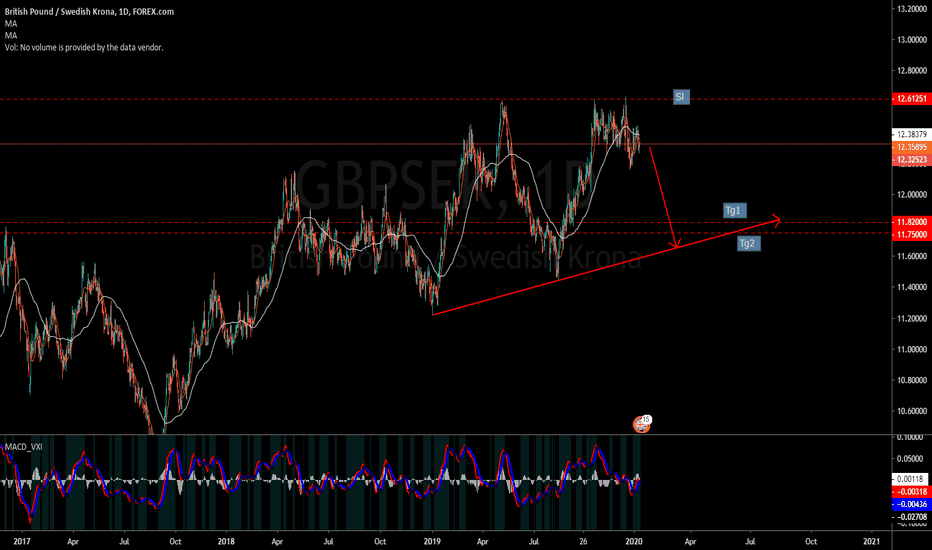Screen dimensions: 932x550
Task: Click the 10.80000 price axis value
Action: point(912,380)
